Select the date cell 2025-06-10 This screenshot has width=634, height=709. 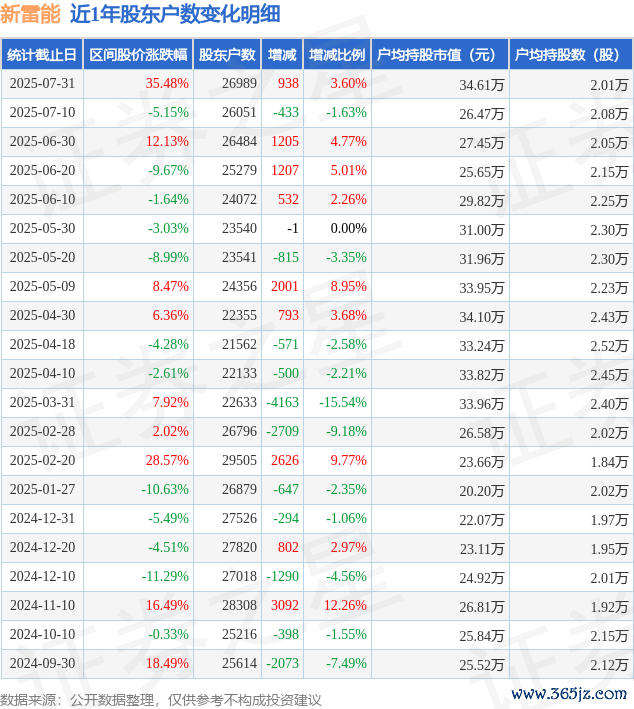pyautogui.click(x=43, y=199)
